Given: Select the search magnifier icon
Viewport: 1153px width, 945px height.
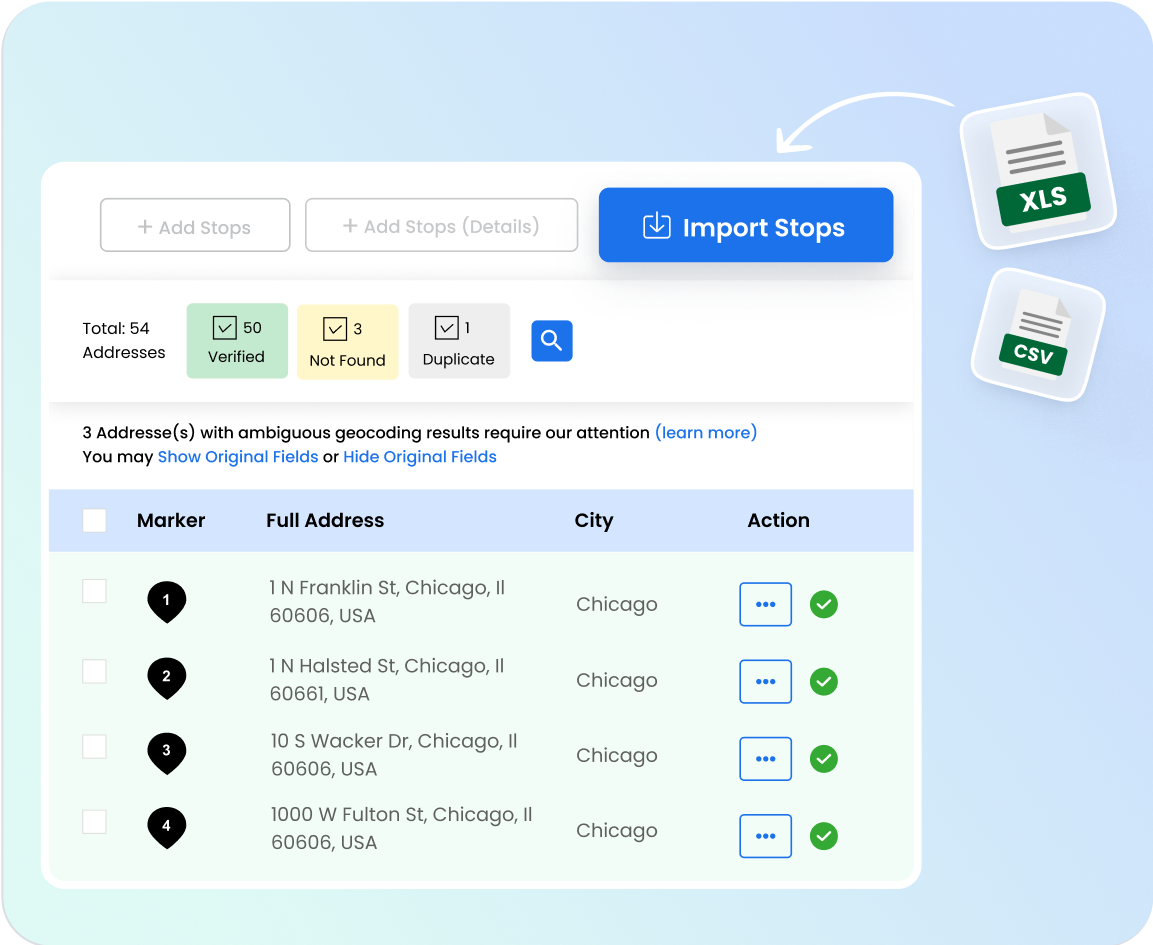Looking at the screenshot, I should point(551,341).
